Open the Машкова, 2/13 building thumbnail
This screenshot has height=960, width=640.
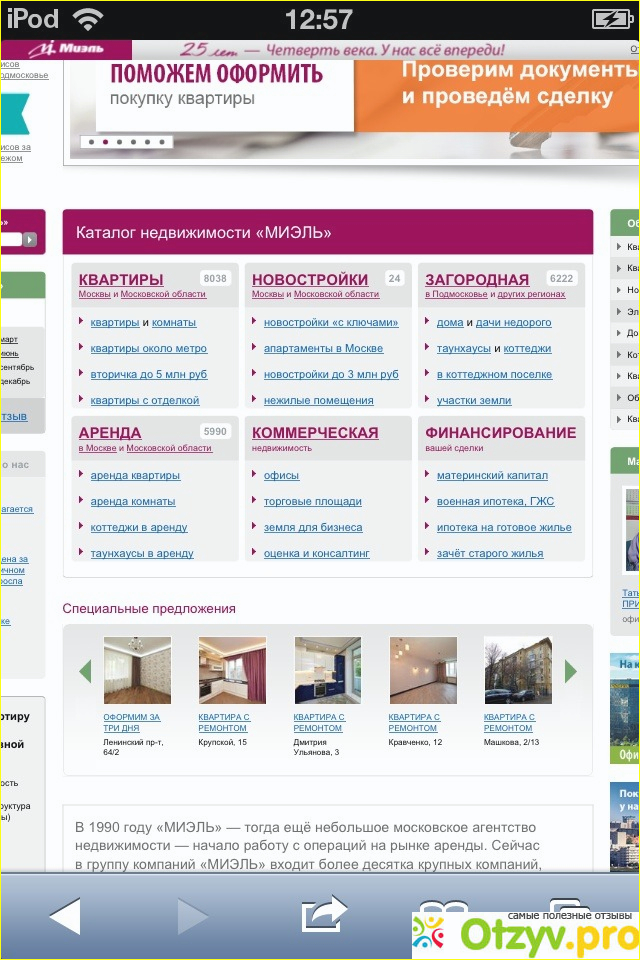tap(517, 671)
